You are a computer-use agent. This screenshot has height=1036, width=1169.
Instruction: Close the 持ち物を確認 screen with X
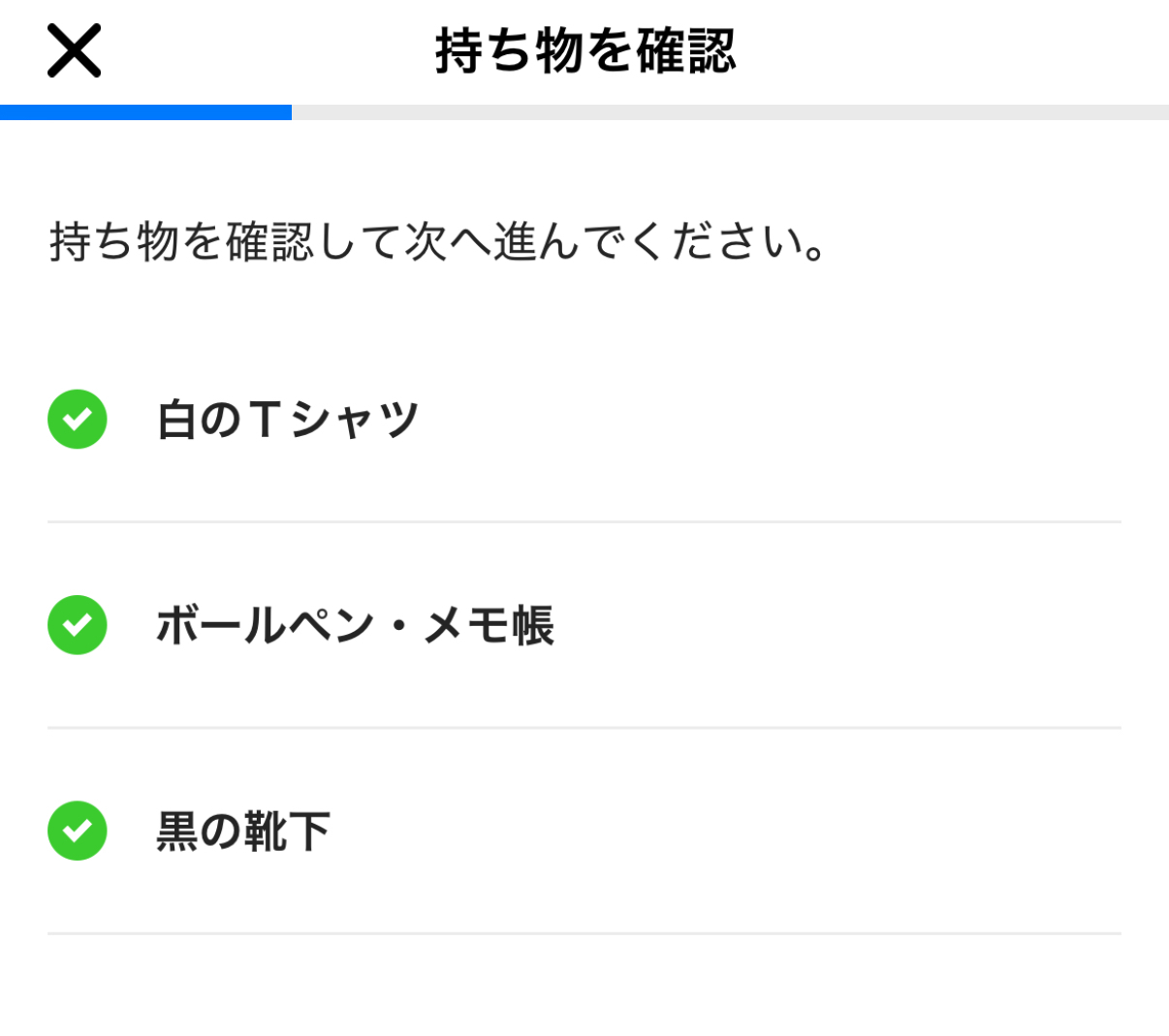point(74,51)
